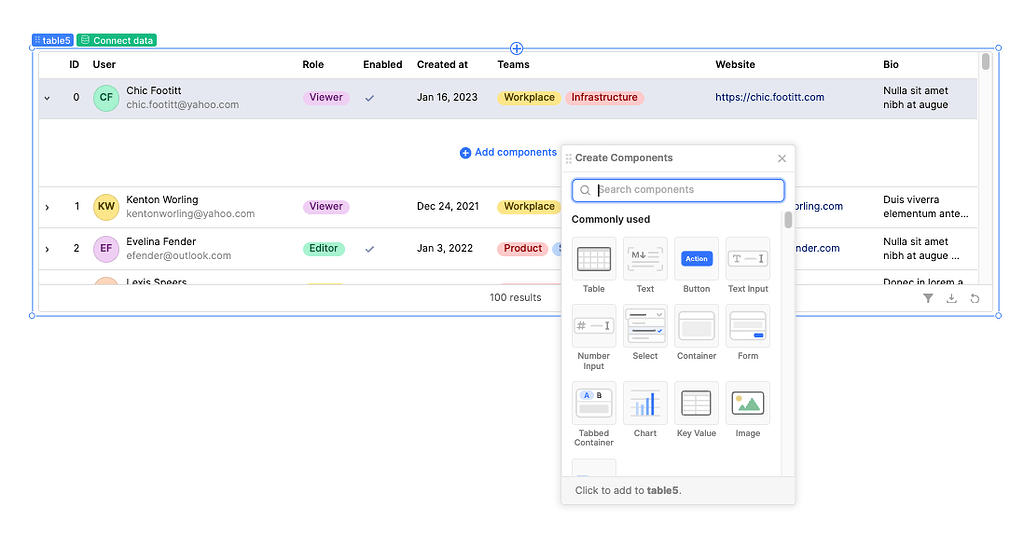The image size is (1024, 534).
Task: Open the chic.footitt.com website link
Action: pyautogui.click(x=769, y=98)
